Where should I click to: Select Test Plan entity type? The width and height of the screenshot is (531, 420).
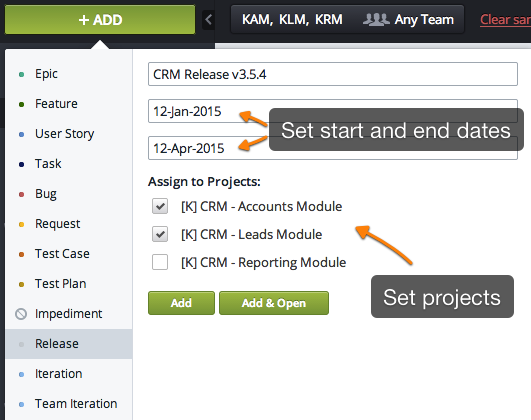coord(69,284)
